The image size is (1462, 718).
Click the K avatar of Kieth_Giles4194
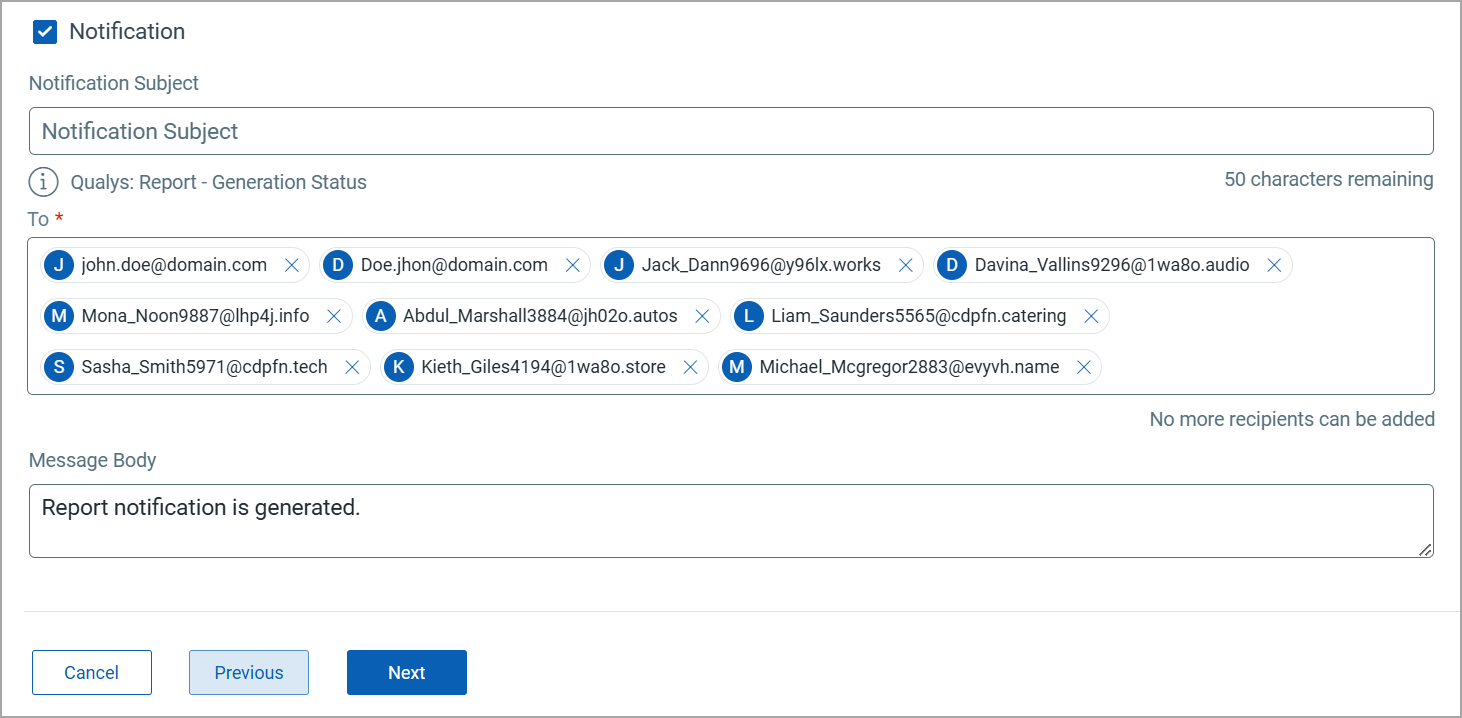click(398, 367)
